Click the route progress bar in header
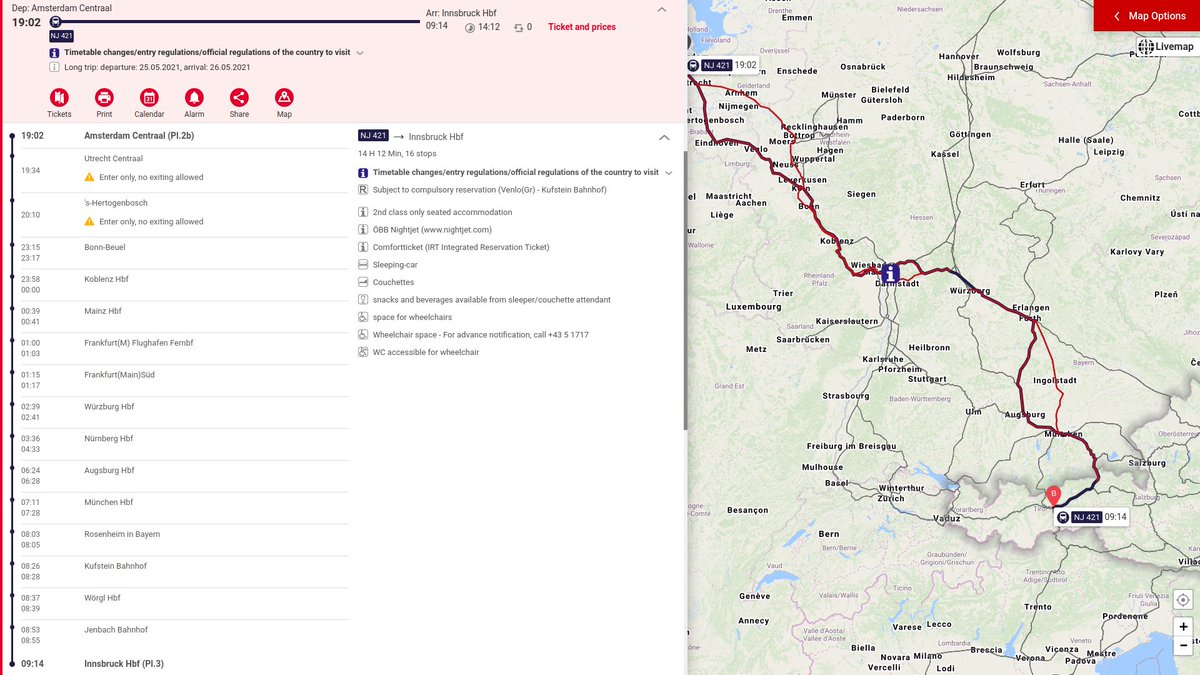Image resolution: width=1200 pixels, height=675 pixels. point(235,21)
